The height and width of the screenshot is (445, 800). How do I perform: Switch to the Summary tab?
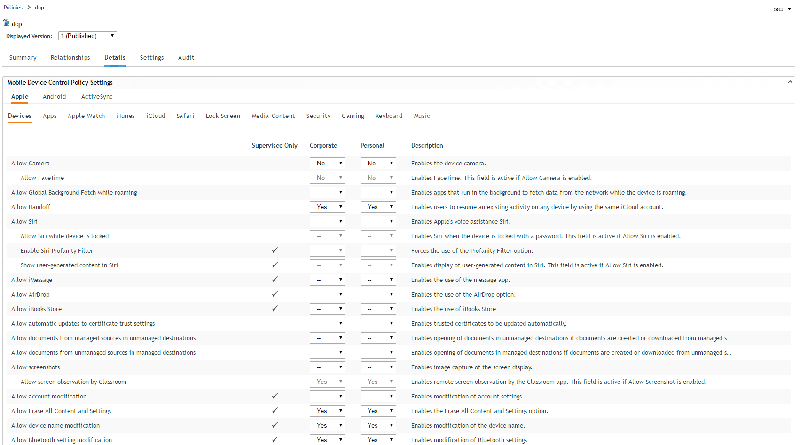(22, 58)
